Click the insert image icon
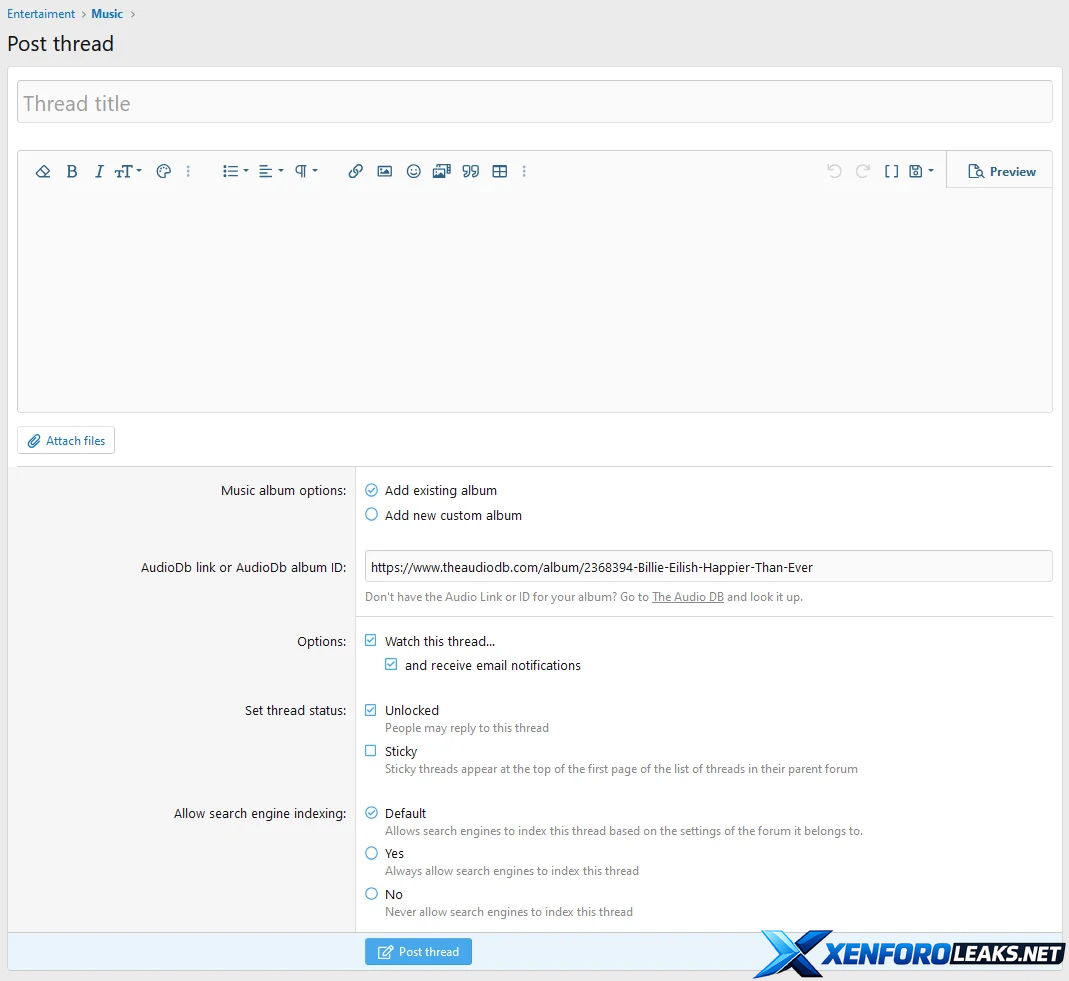Image resolution: width=1069 pixels, height=981 pixels. click(x=384, y=172)
